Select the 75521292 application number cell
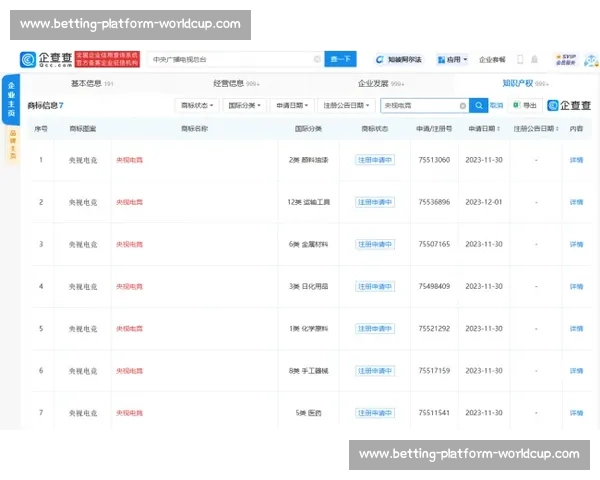 (x=434, y=328)
